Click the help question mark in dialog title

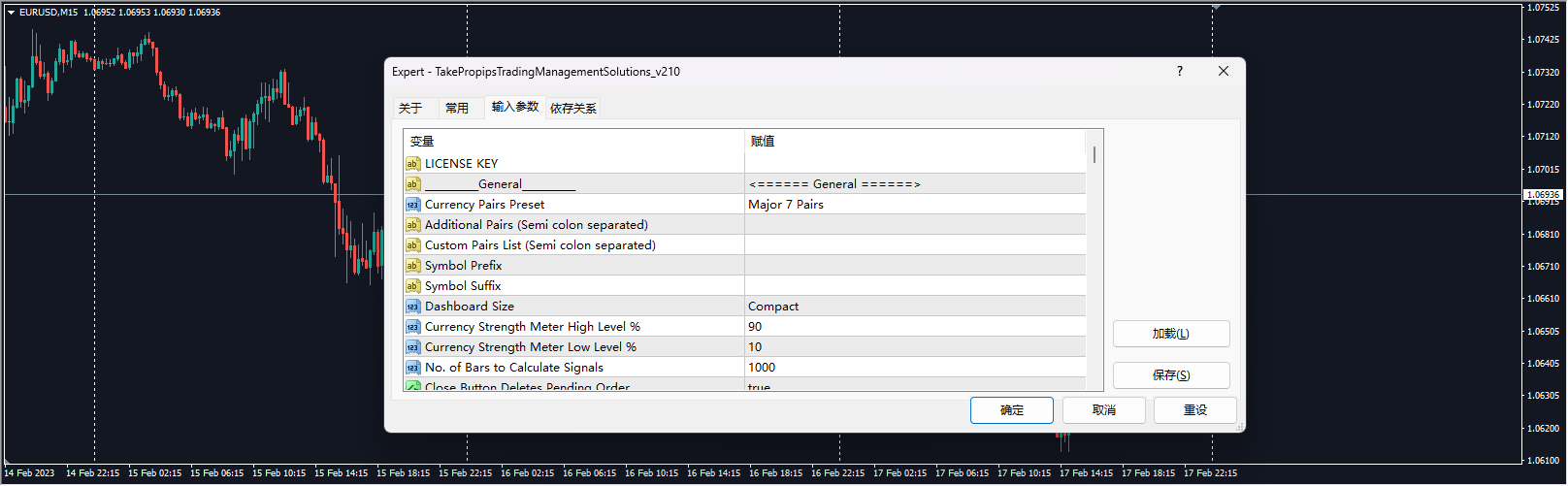click(x=1180, y=71)
